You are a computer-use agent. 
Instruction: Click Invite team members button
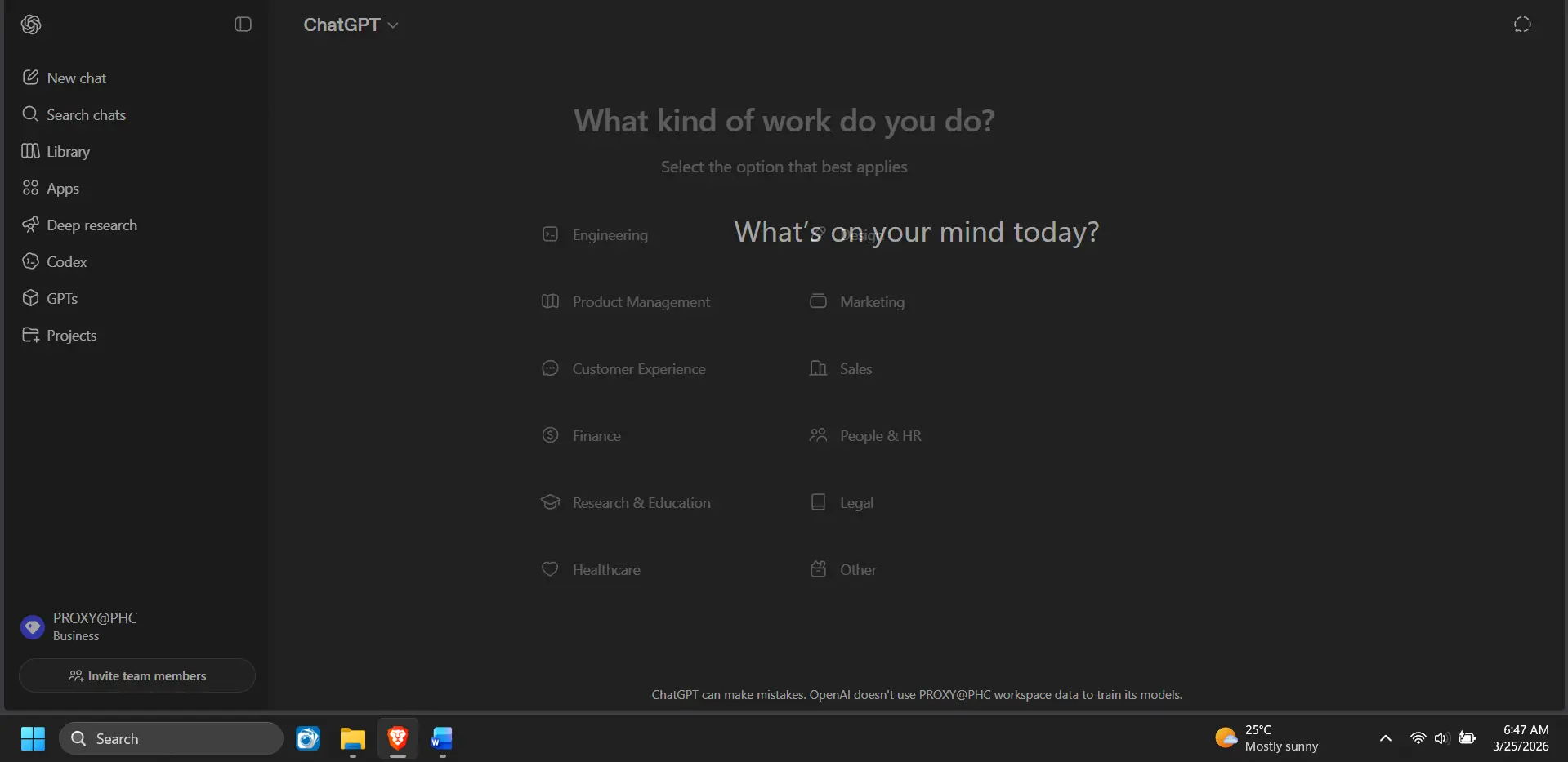[x=137, y=675]
